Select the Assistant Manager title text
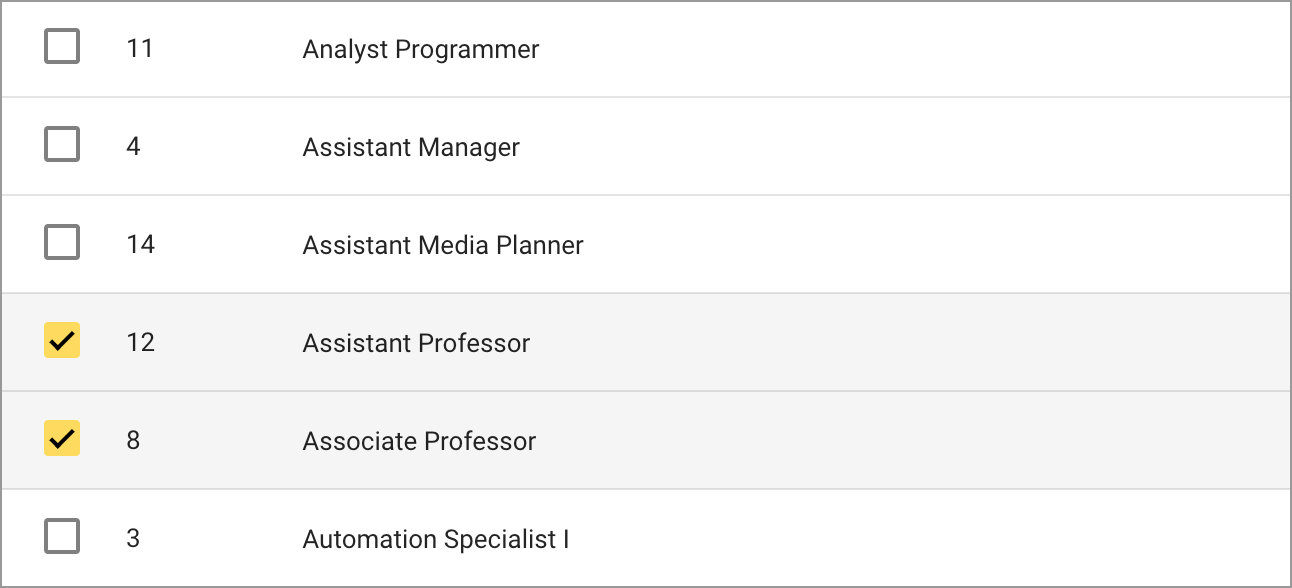 [411, 147]
